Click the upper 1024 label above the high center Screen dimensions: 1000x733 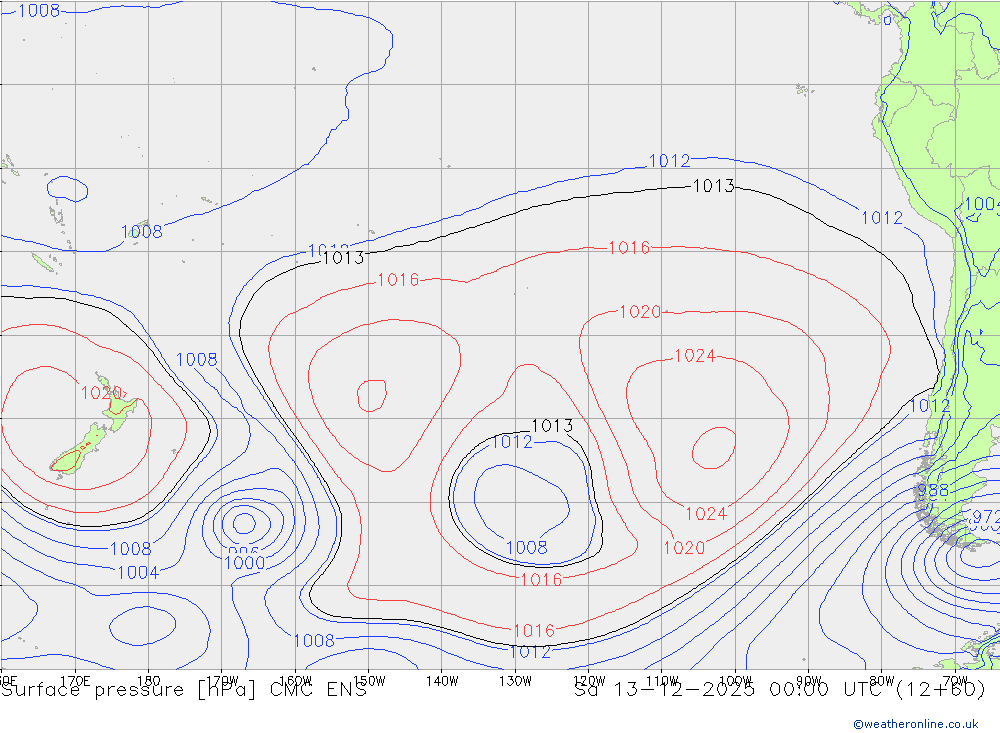pos(695,355)
